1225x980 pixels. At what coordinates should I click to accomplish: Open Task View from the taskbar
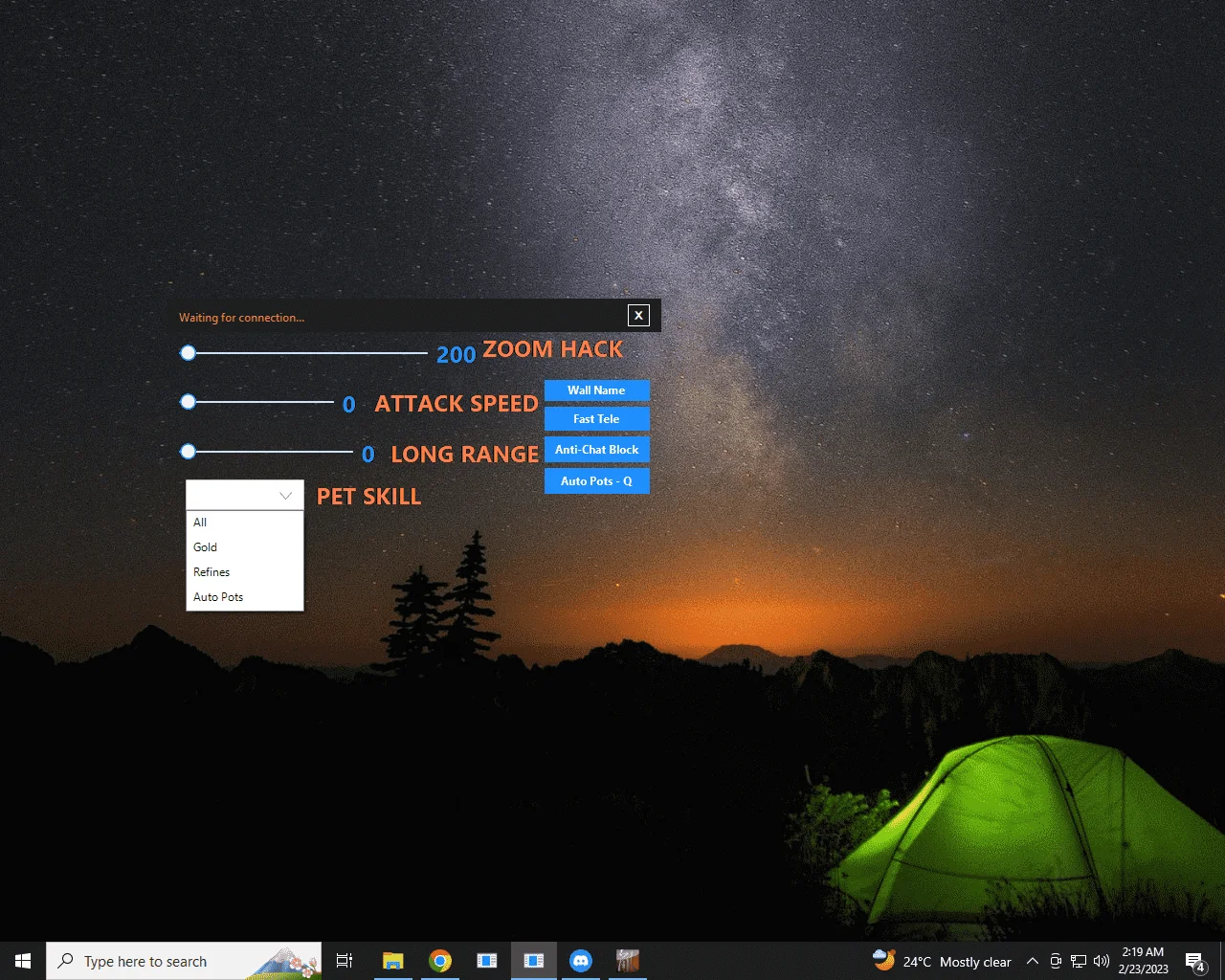[345, 961]
